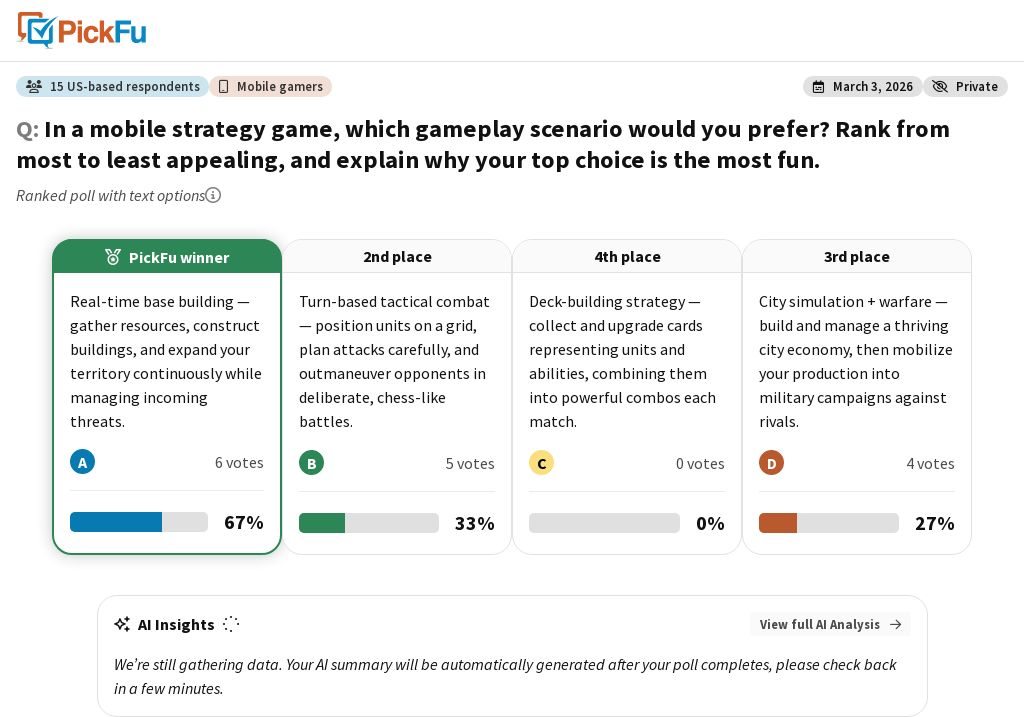Click the sparkle AI Insights icon
Screen dimensions: 1024x717
click(122, 624)
